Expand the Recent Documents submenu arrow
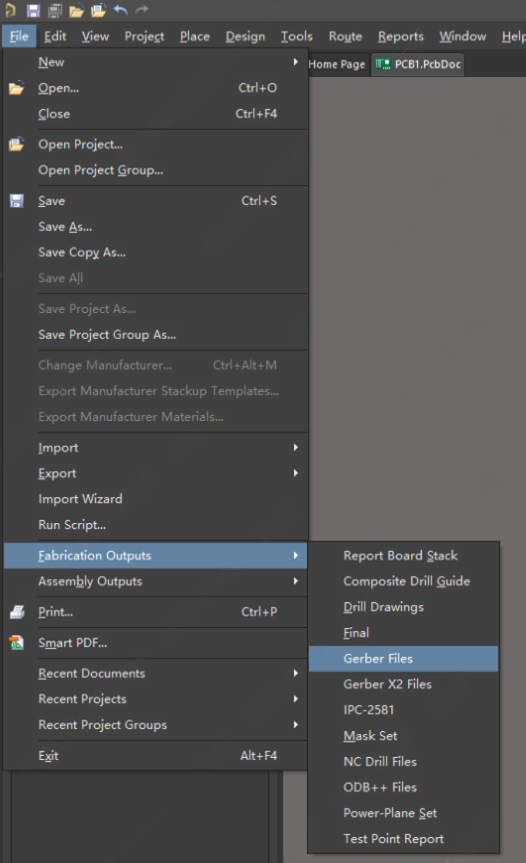This screenshot has height=863, width=526. [296, 673]
